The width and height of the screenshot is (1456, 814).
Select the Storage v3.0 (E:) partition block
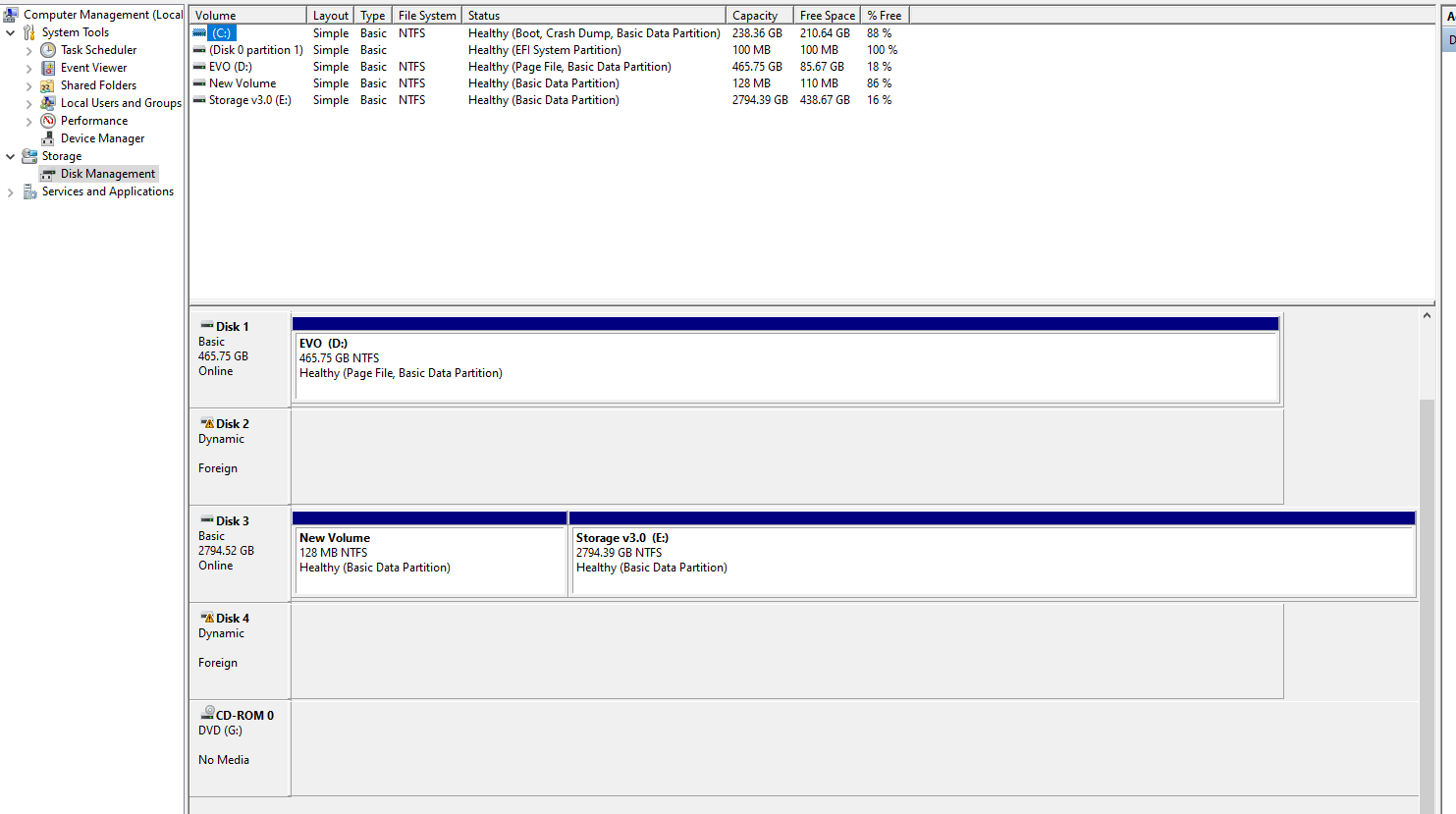click(x=992, y=554)
